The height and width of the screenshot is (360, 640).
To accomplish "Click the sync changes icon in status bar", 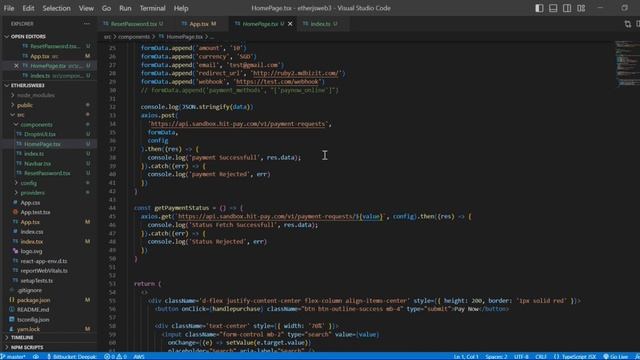I will coord(36,356).
